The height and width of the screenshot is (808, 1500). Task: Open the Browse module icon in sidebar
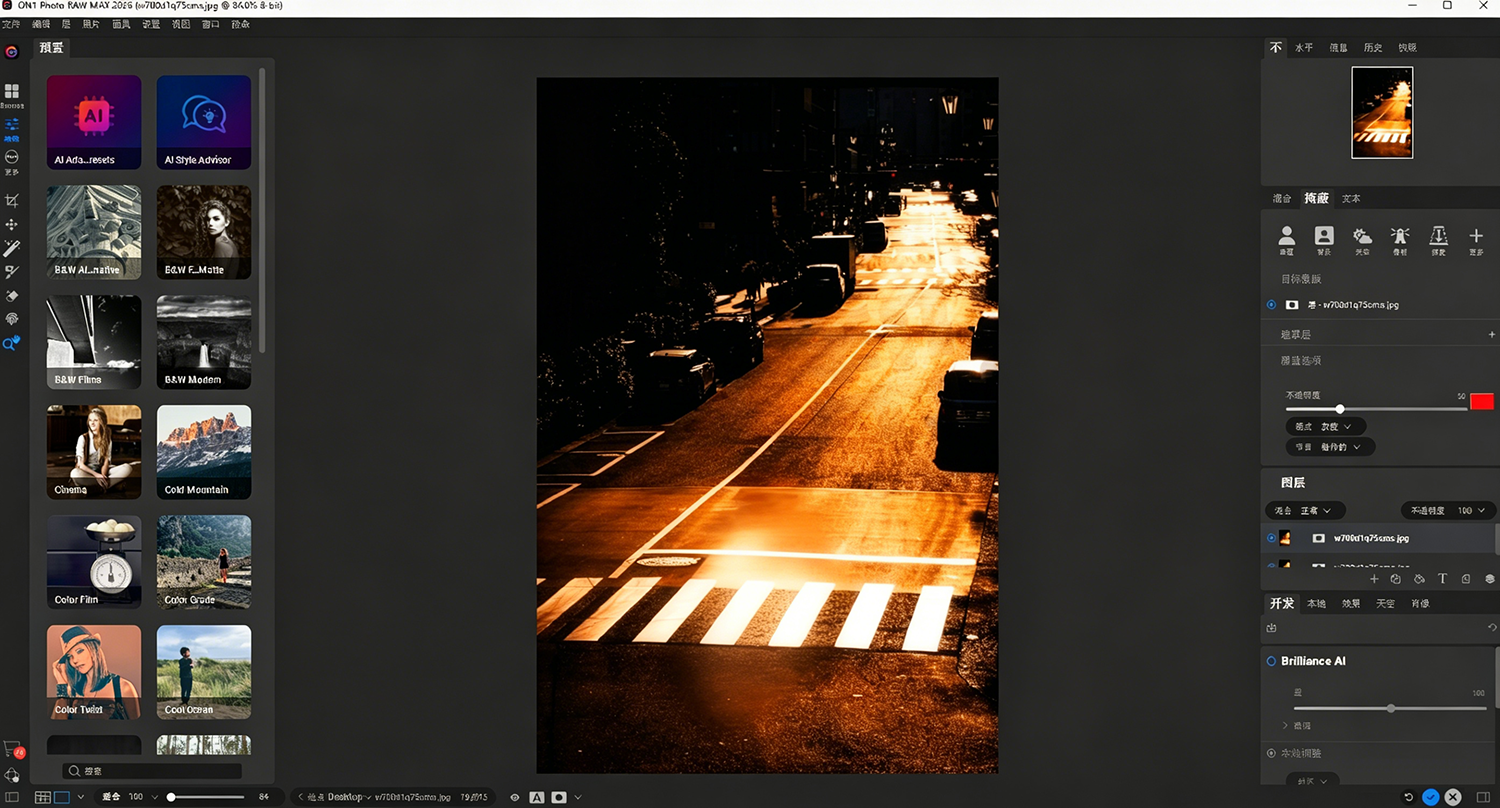pos(12,92)
